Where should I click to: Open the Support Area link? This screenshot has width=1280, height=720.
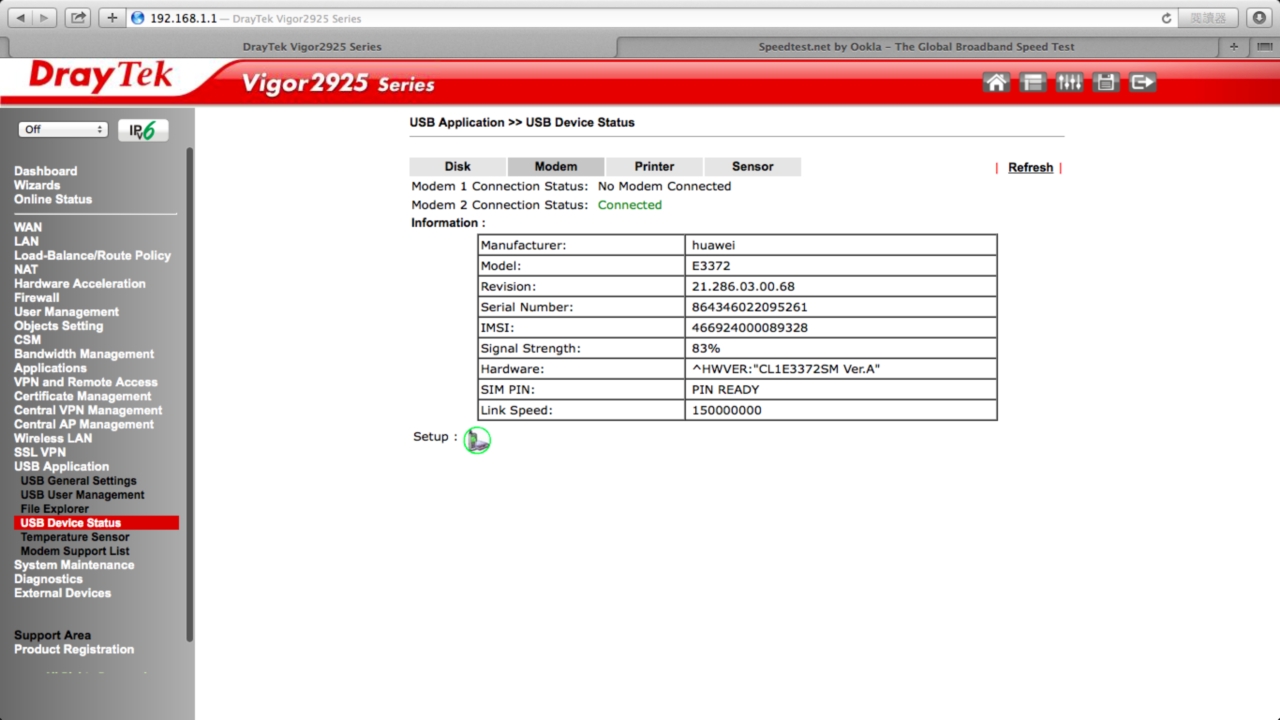coord(52,634)
